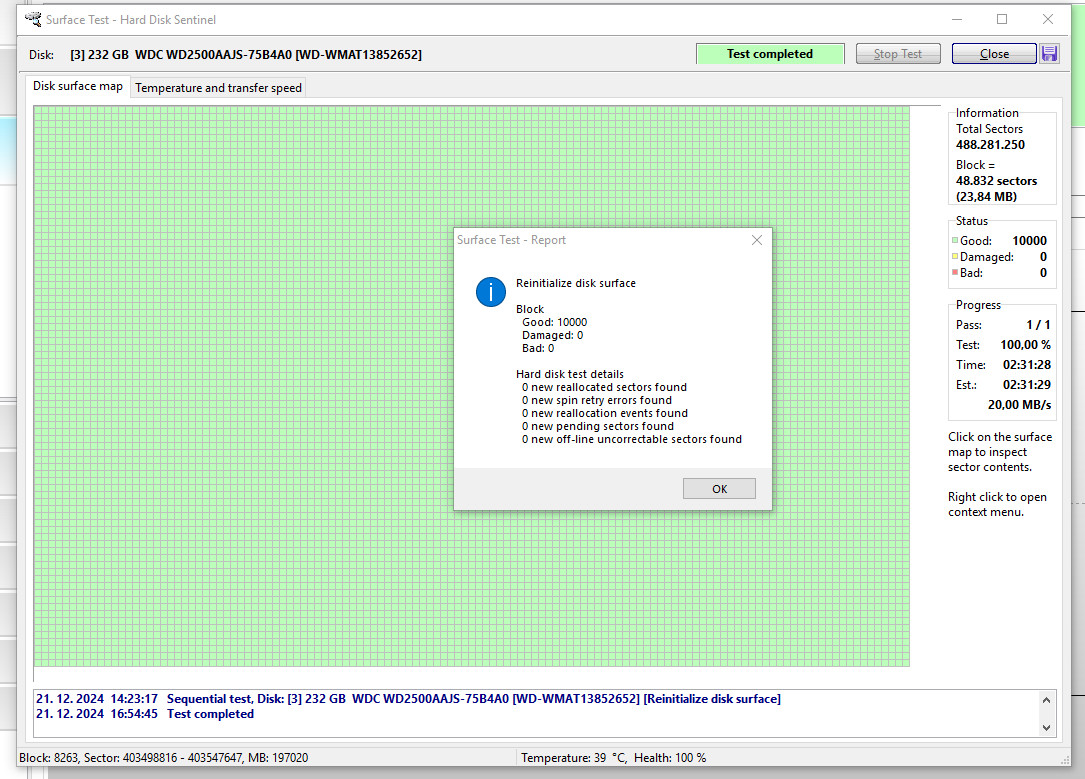
Task: Minimize the Surface Test window
Action: (x=956, y=19)
